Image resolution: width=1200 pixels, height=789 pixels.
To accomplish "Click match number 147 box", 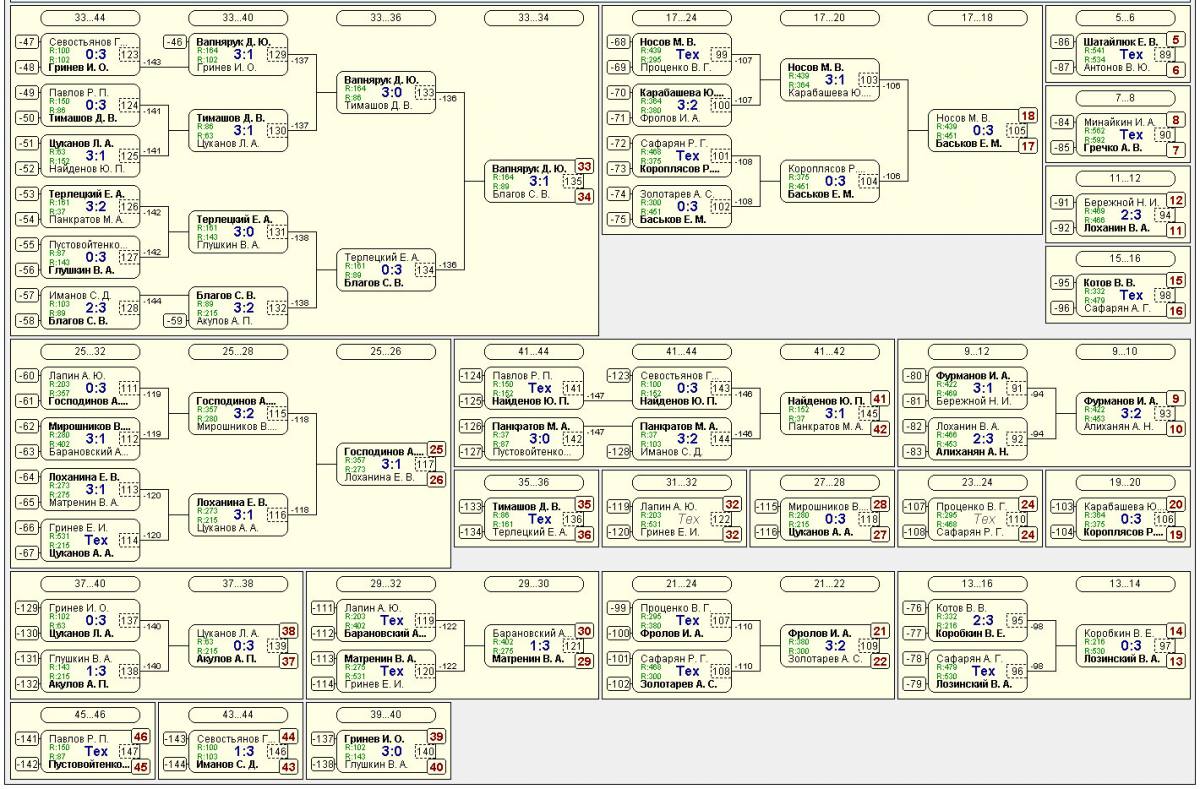I will (x=129, y=751).
